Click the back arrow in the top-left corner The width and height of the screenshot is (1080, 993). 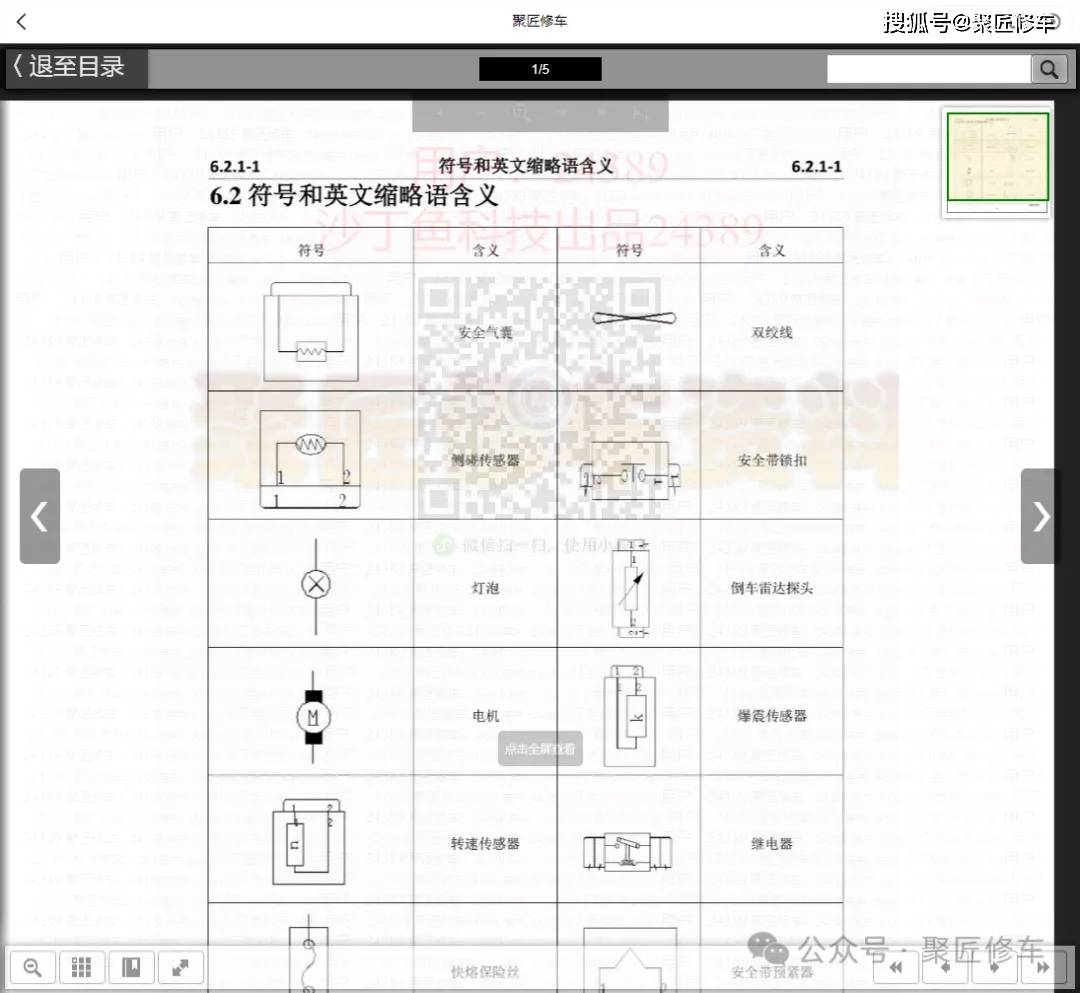pyautogui.click(x=22, y=21)
